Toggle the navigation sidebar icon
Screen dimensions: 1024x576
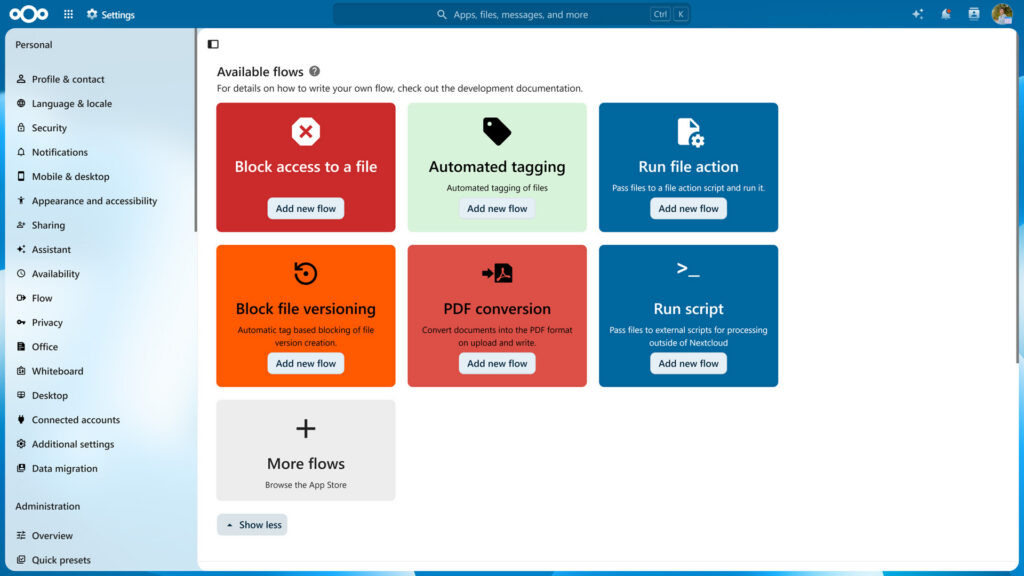click(213, 44)
